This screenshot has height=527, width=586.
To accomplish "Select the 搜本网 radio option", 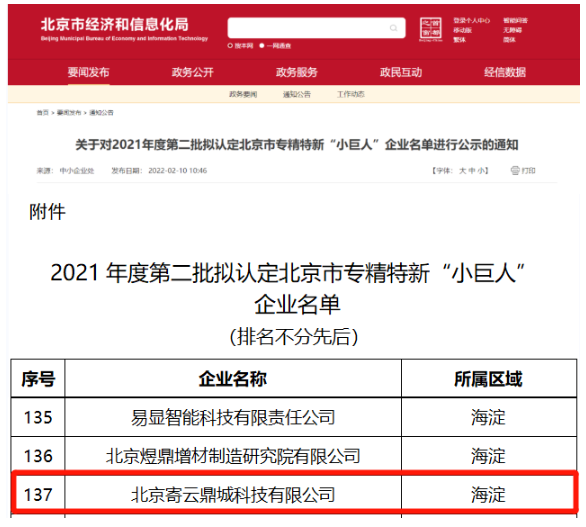I will [230, 46].
